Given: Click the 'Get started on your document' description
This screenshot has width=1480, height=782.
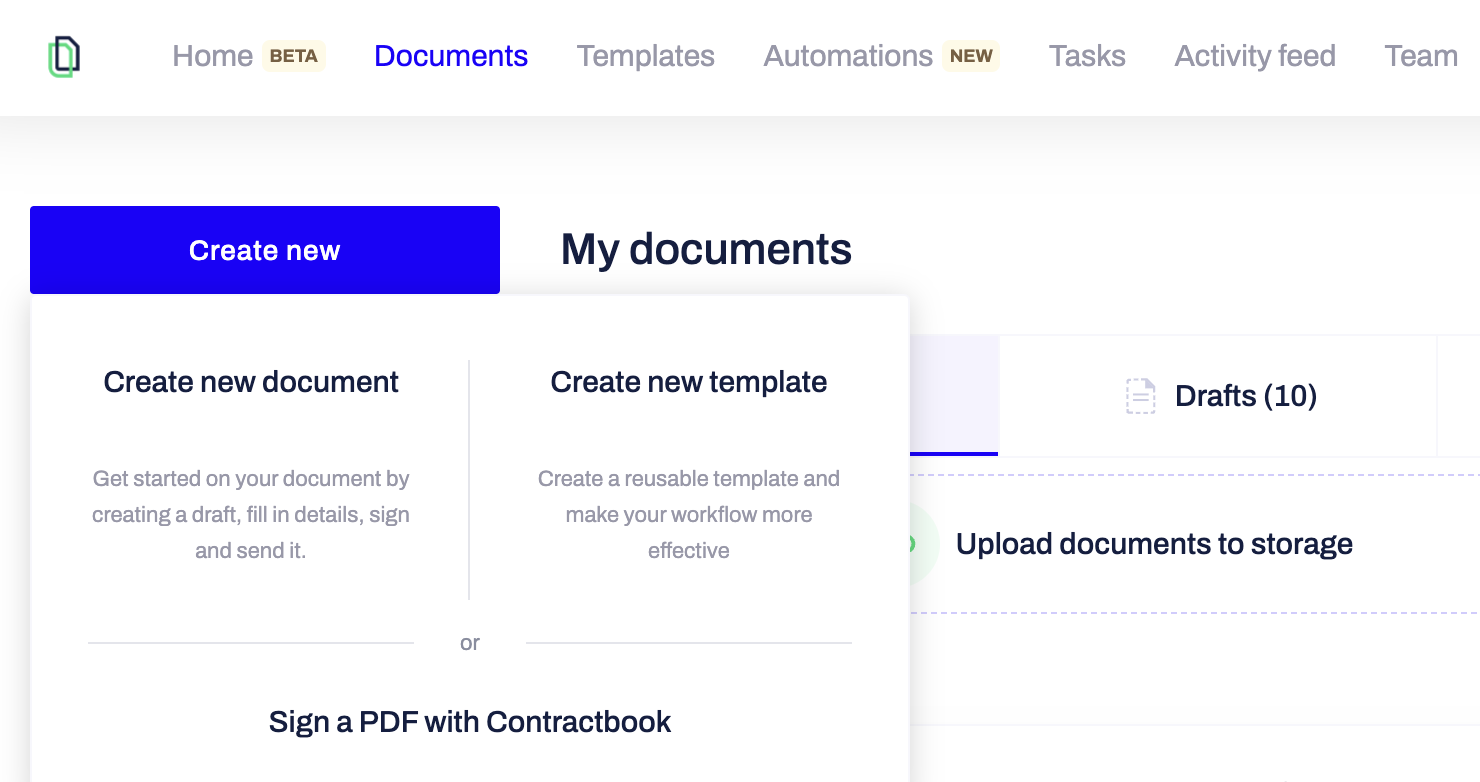Looking at the screenshot, I should point(251,514).
